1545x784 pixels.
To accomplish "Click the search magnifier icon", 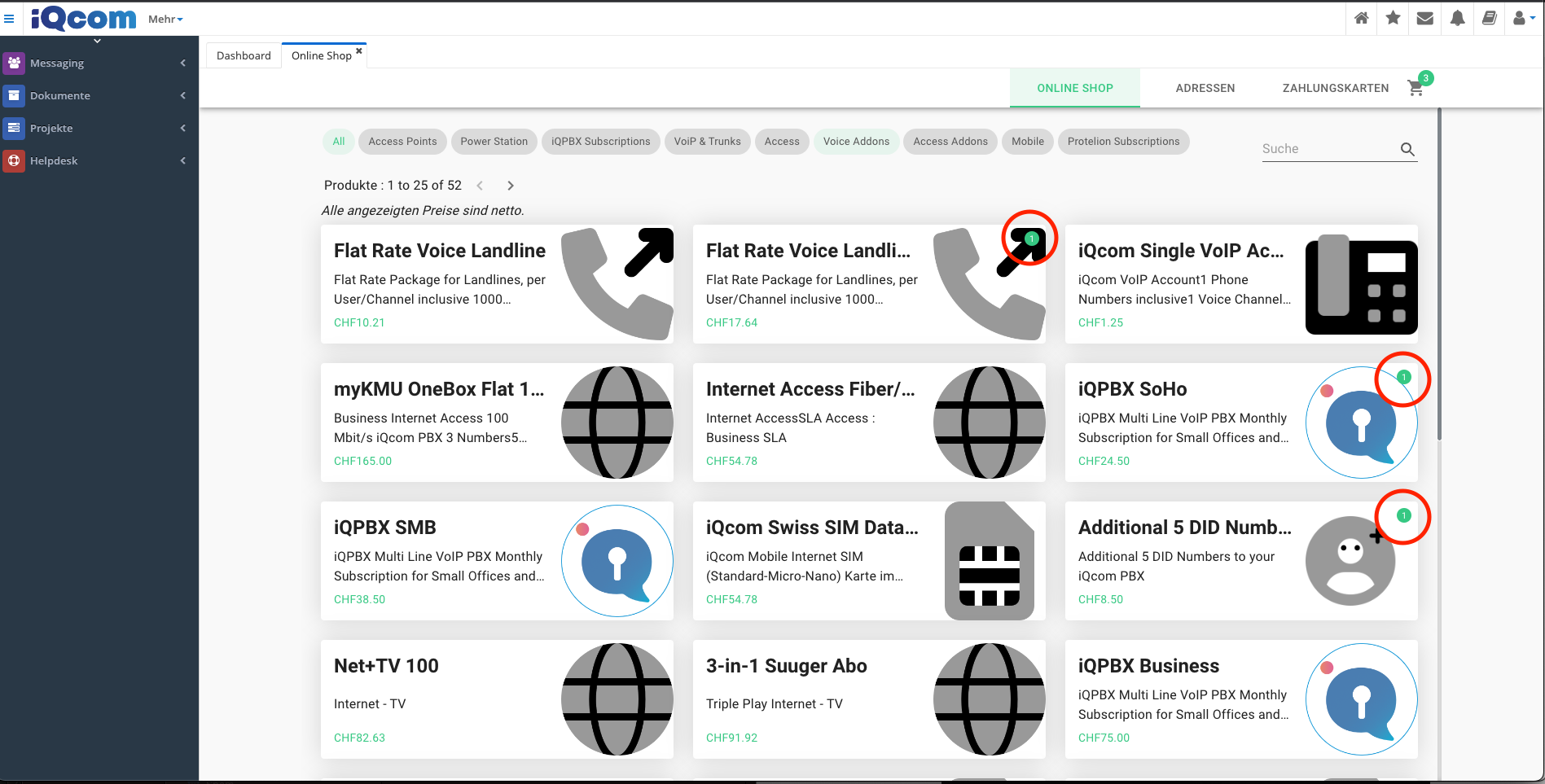I will point(1407,149).
